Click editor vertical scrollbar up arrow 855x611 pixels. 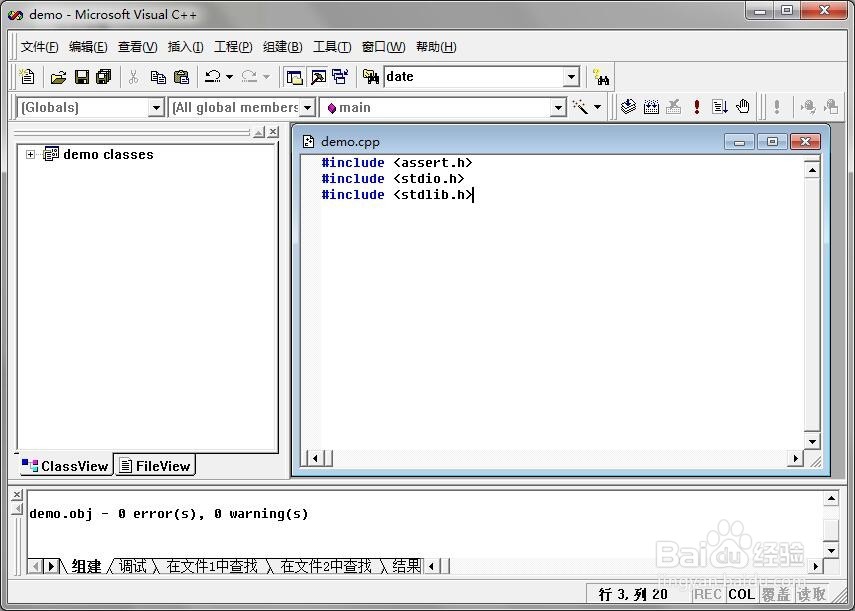pos(812,171)
